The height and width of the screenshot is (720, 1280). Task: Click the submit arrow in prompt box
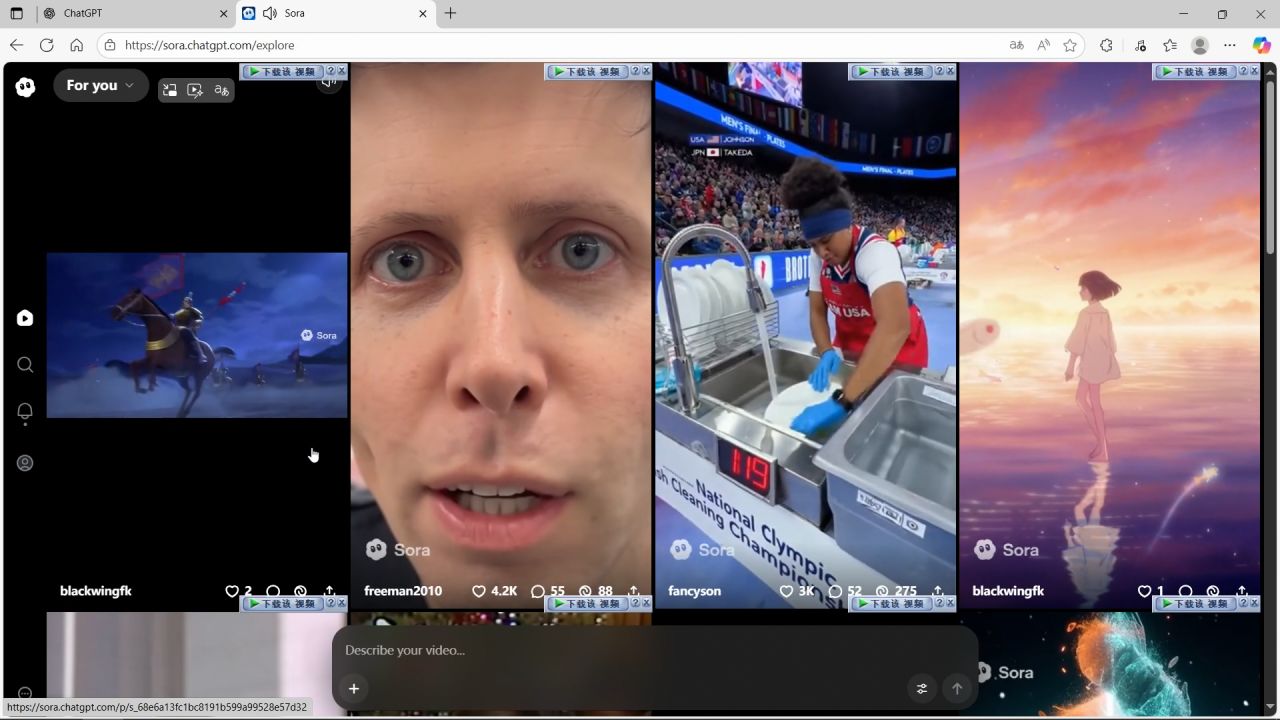(x=957, y=688)
